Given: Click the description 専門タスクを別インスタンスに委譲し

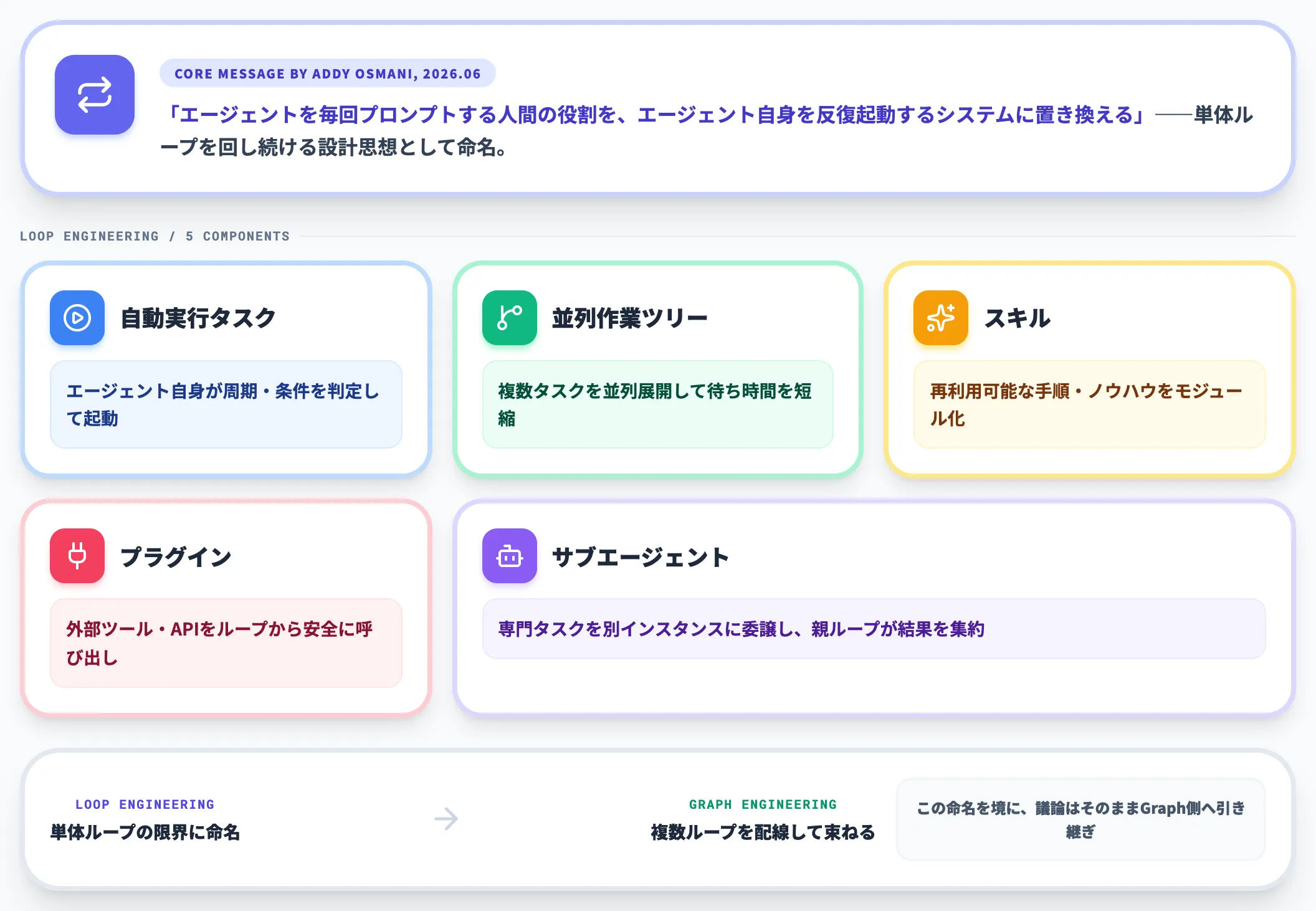Looking at the screenshot, I should [874, 629].
